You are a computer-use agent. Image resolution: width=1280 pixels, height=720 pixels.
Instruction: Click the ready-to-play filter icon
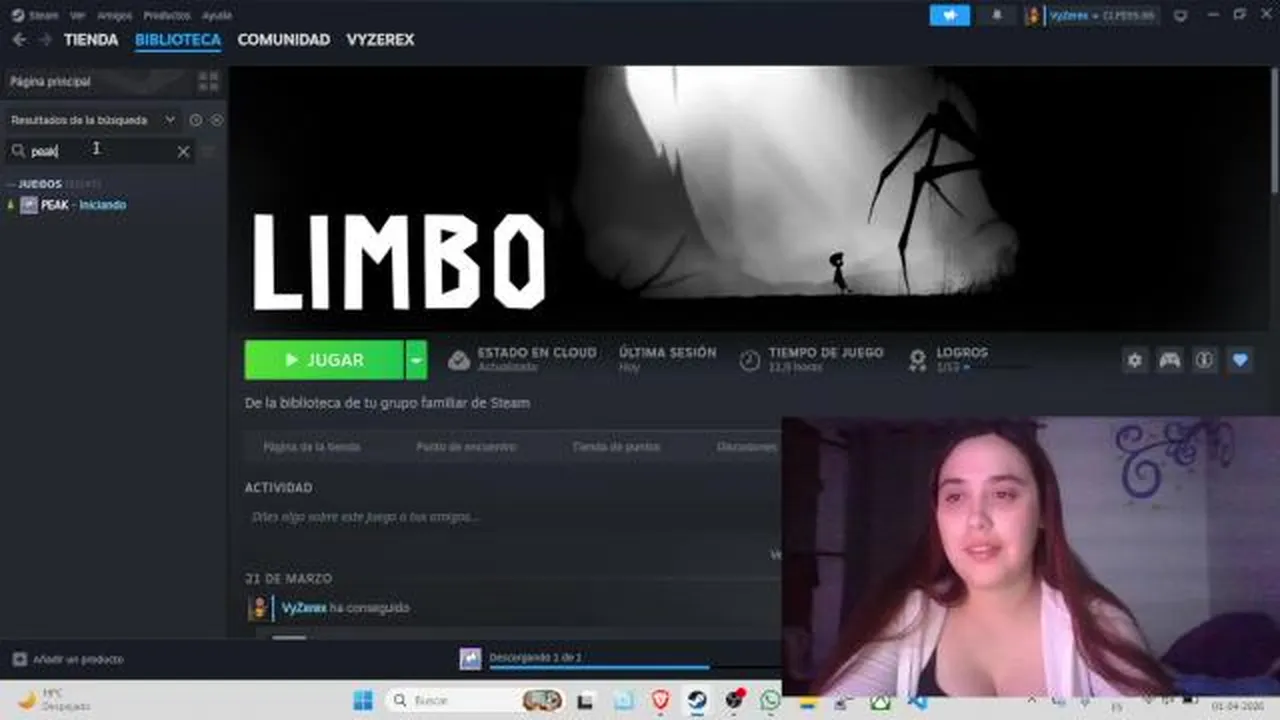(216, 120)
